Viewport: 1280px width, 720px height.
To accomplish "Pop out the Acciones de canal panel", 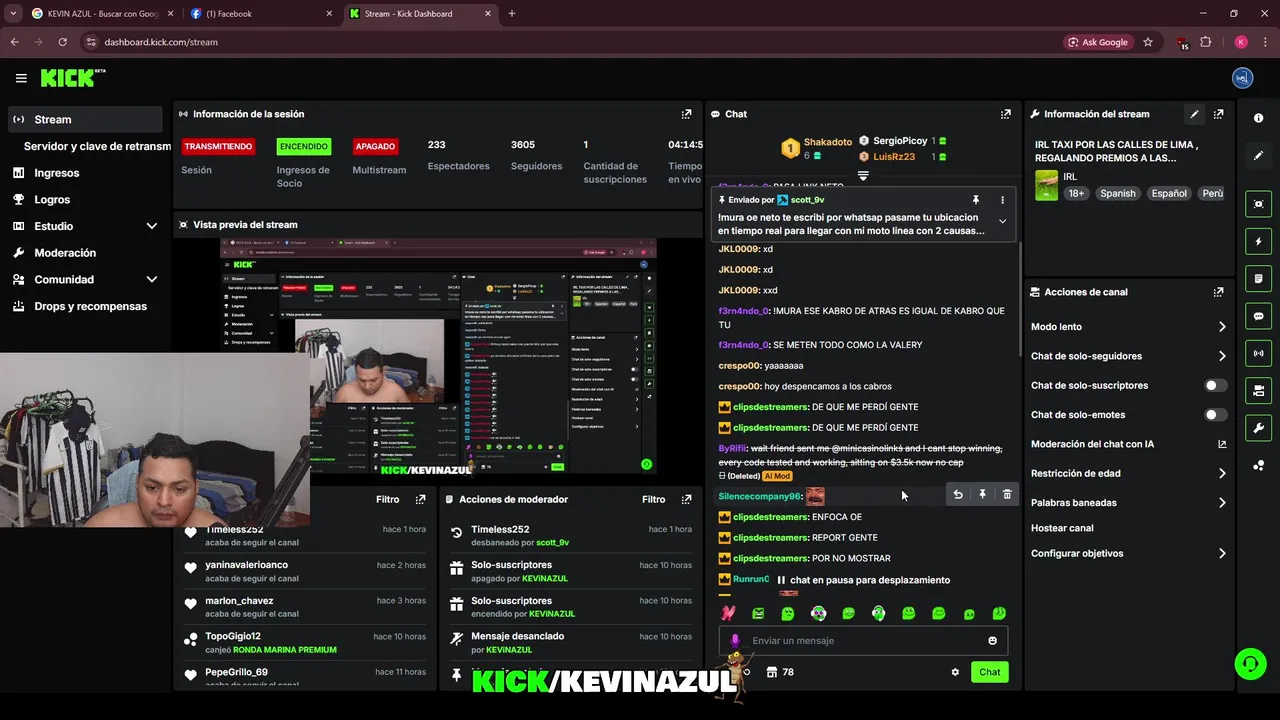I will [x=1218, y=292].
